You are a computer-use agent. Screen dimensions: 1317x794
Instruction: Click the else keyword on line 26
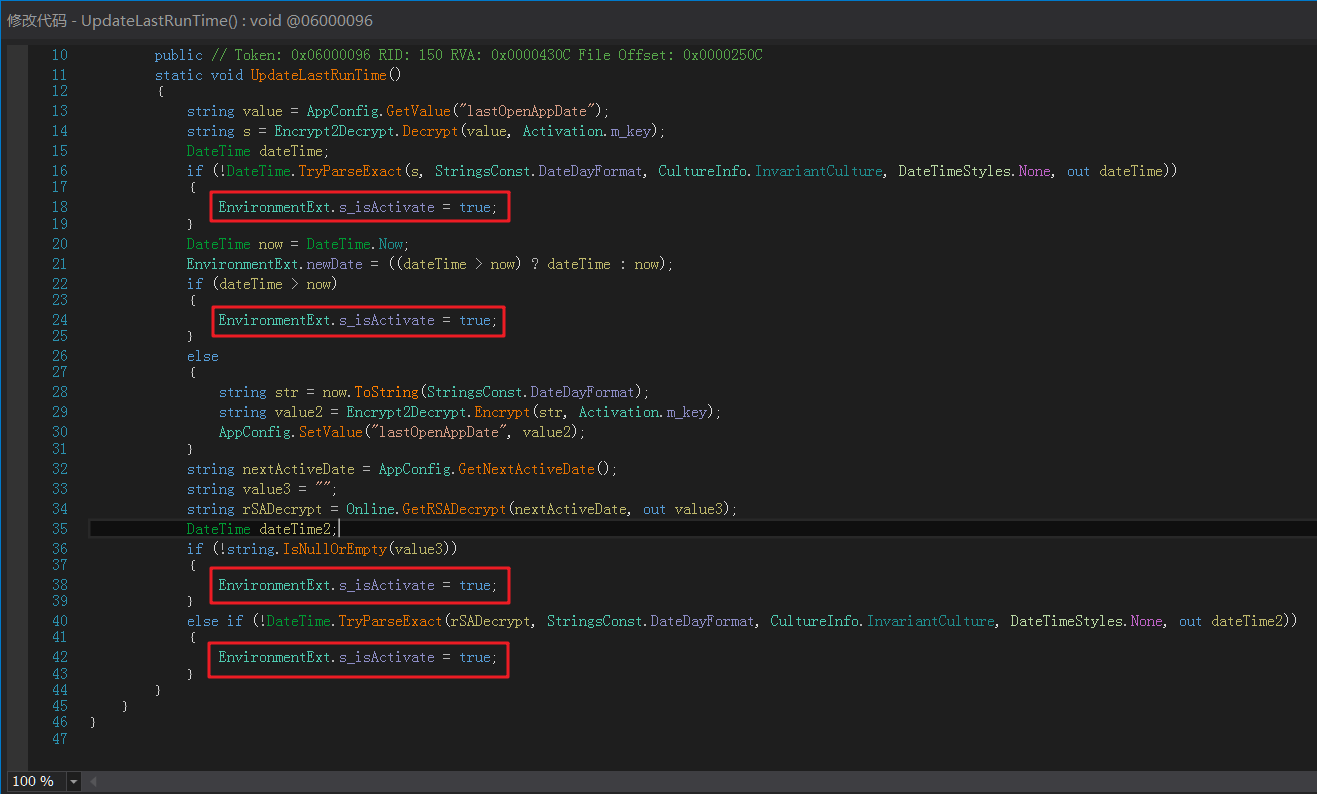[202, 356]
